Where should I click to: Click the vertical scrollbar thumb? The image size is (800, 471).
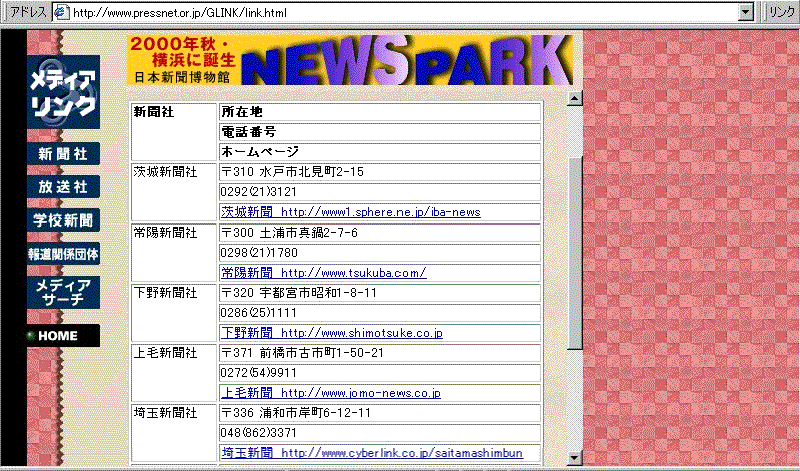click(x=574, y=253)
